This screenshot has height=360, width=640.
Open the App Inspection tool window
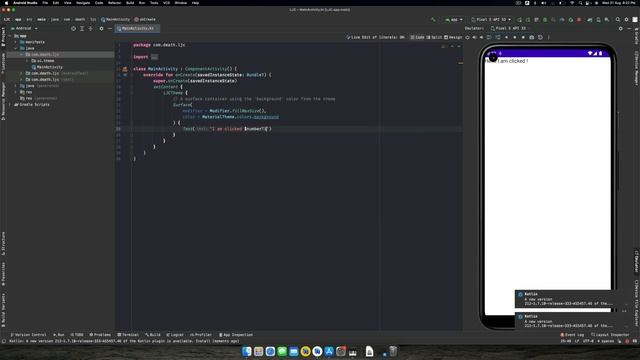point(236,335)
